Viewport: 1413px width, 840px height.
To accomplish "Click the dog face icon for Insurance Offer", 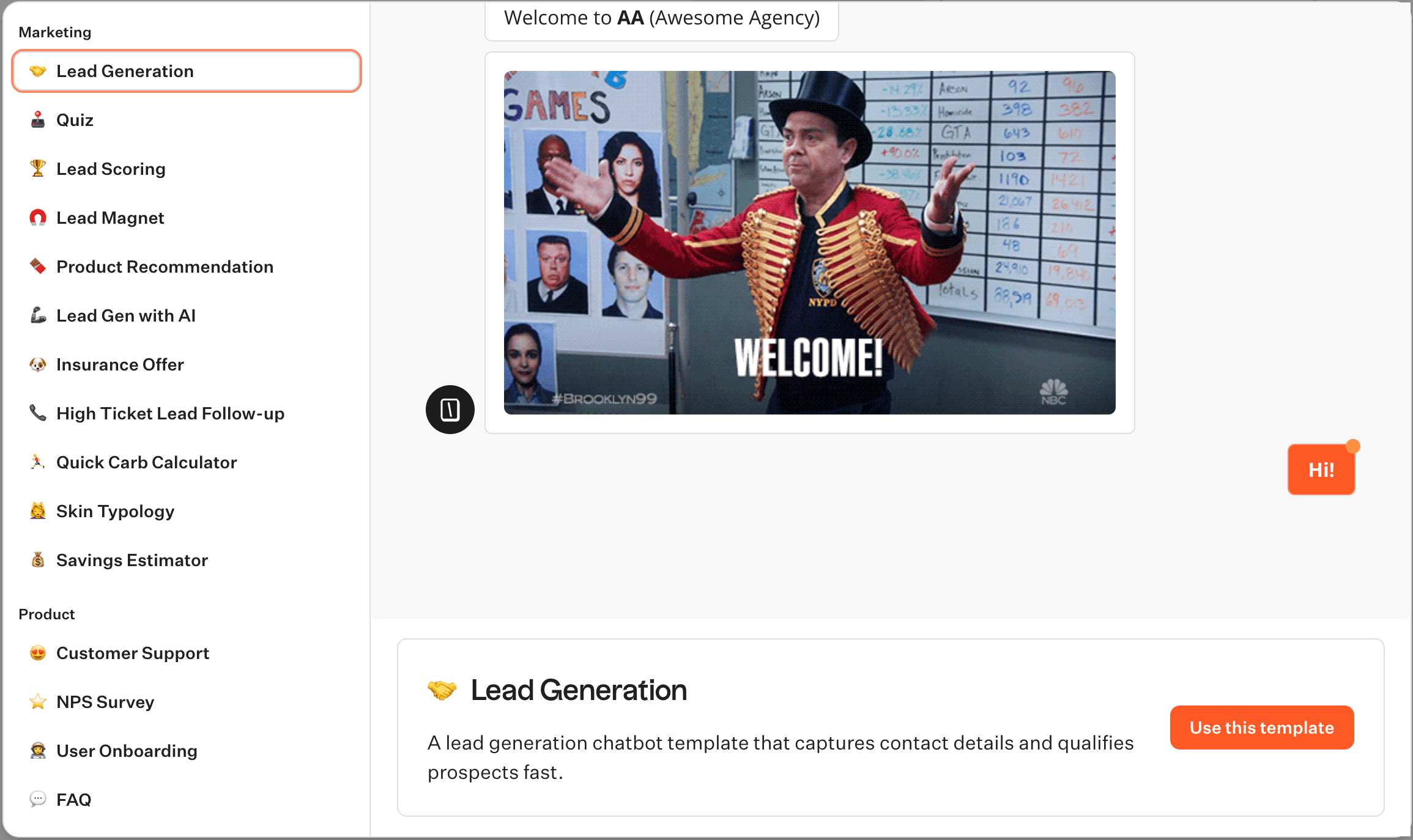I will (x=38, y=364).
